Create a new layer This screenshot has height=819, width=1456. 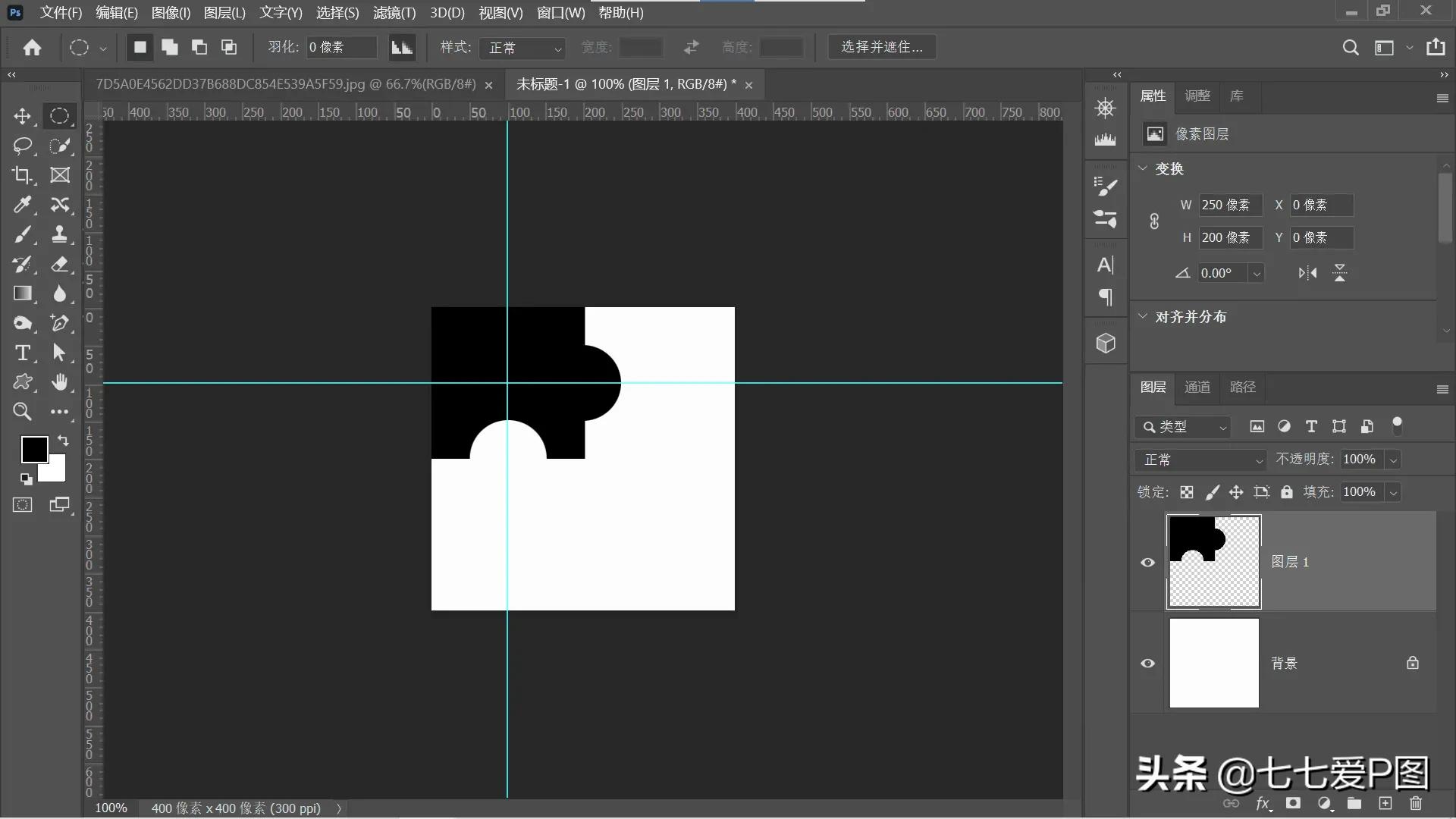pyautogui.click(x=1385, y=803)
